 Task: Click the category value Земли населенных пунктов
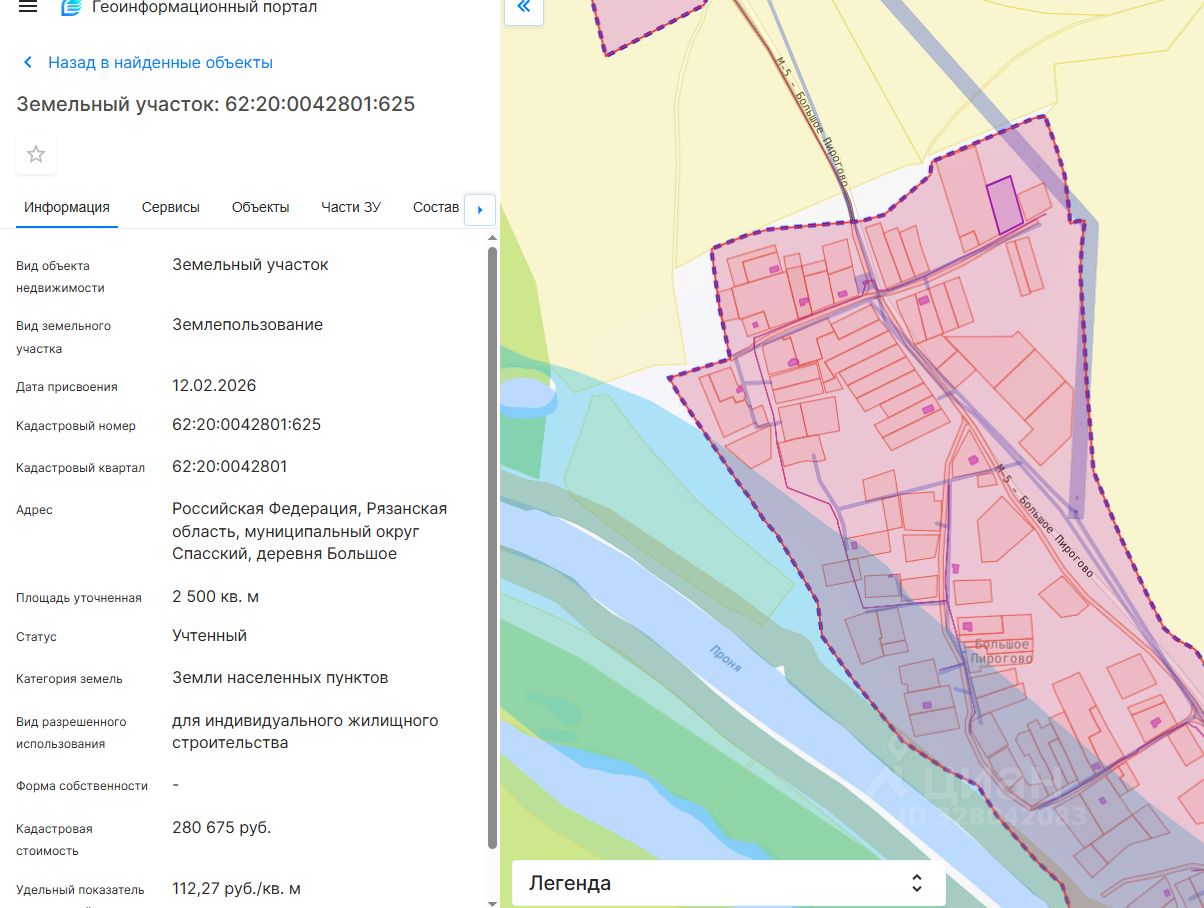click(x=280, y=677)
